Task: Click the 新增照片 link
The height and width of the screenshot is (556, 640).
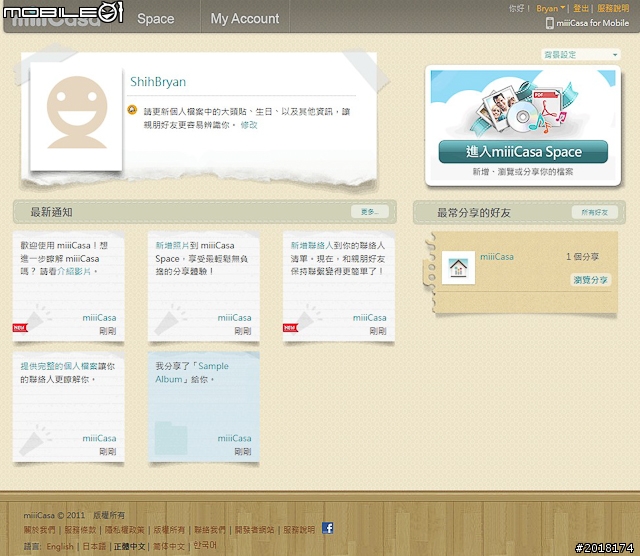Action: [172, 245]
